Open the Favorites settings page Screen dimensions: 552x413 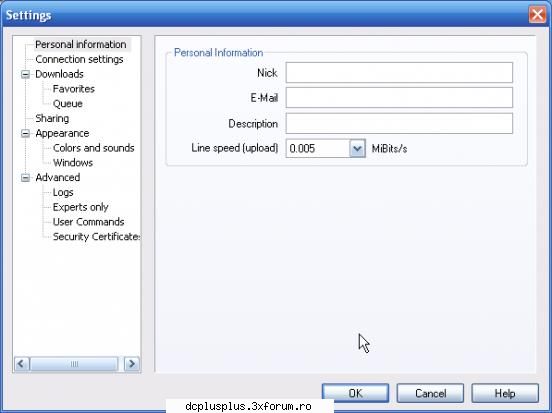[x=74, y=89]
